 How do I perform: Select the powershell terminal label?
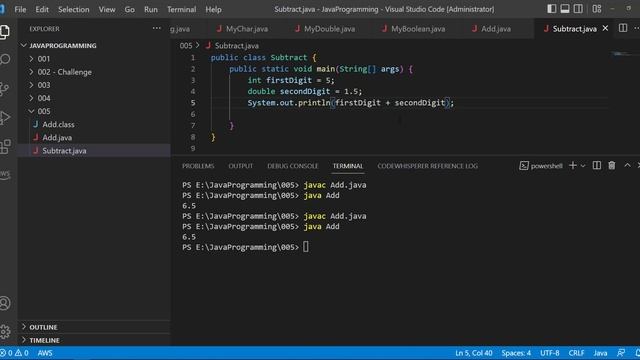point(541,166)
